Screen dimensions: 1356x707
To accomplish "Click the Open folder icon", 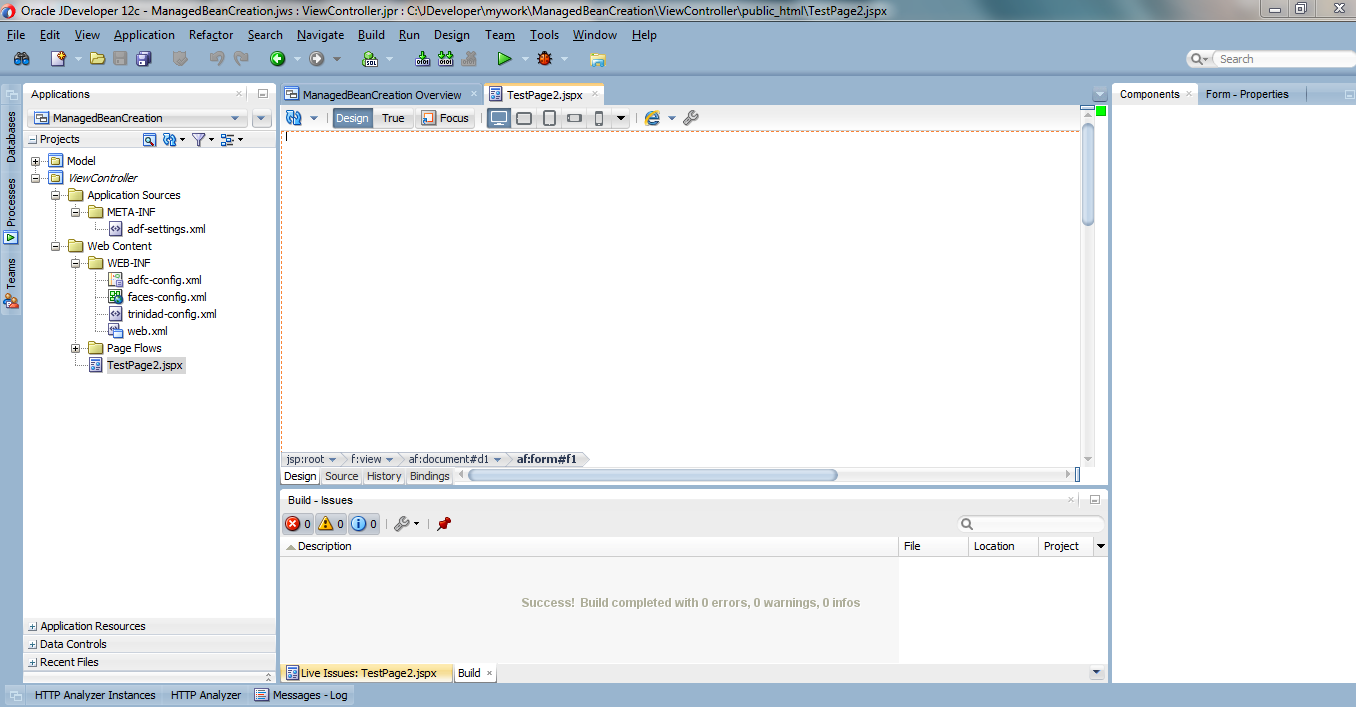I will pos(97,59).
